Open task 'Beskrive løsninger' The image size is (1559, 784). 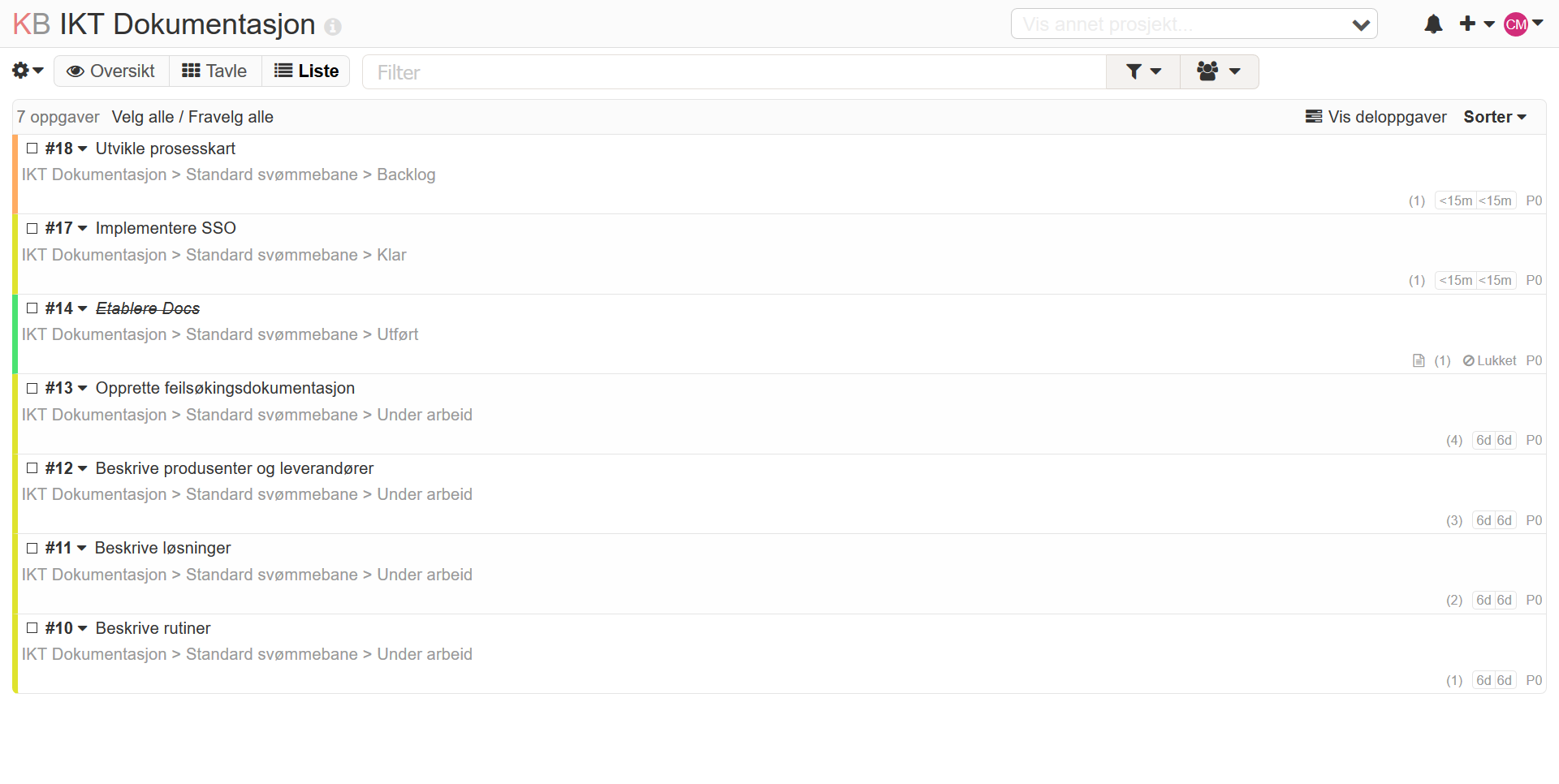pyautogui.click(x=162, y=549)
